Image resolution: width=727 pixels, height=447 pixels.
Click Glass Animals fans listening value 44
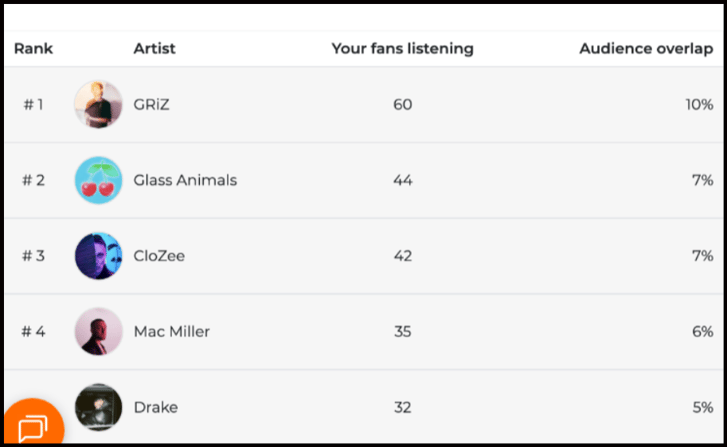point(402,181)
